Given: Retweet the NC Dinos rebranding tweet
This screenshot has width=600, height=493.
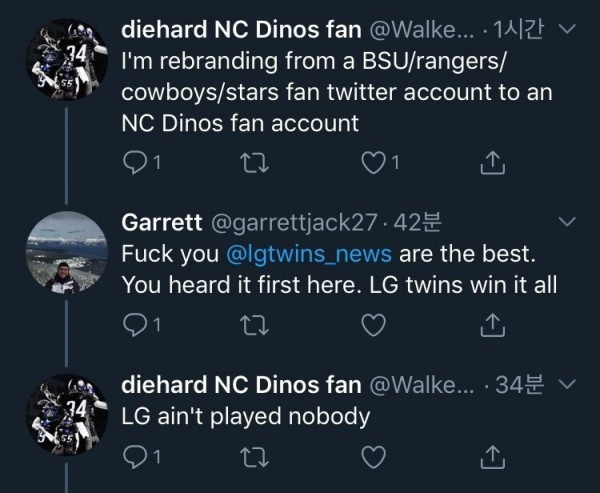Looking at the screenshot, I should [254, 163].
